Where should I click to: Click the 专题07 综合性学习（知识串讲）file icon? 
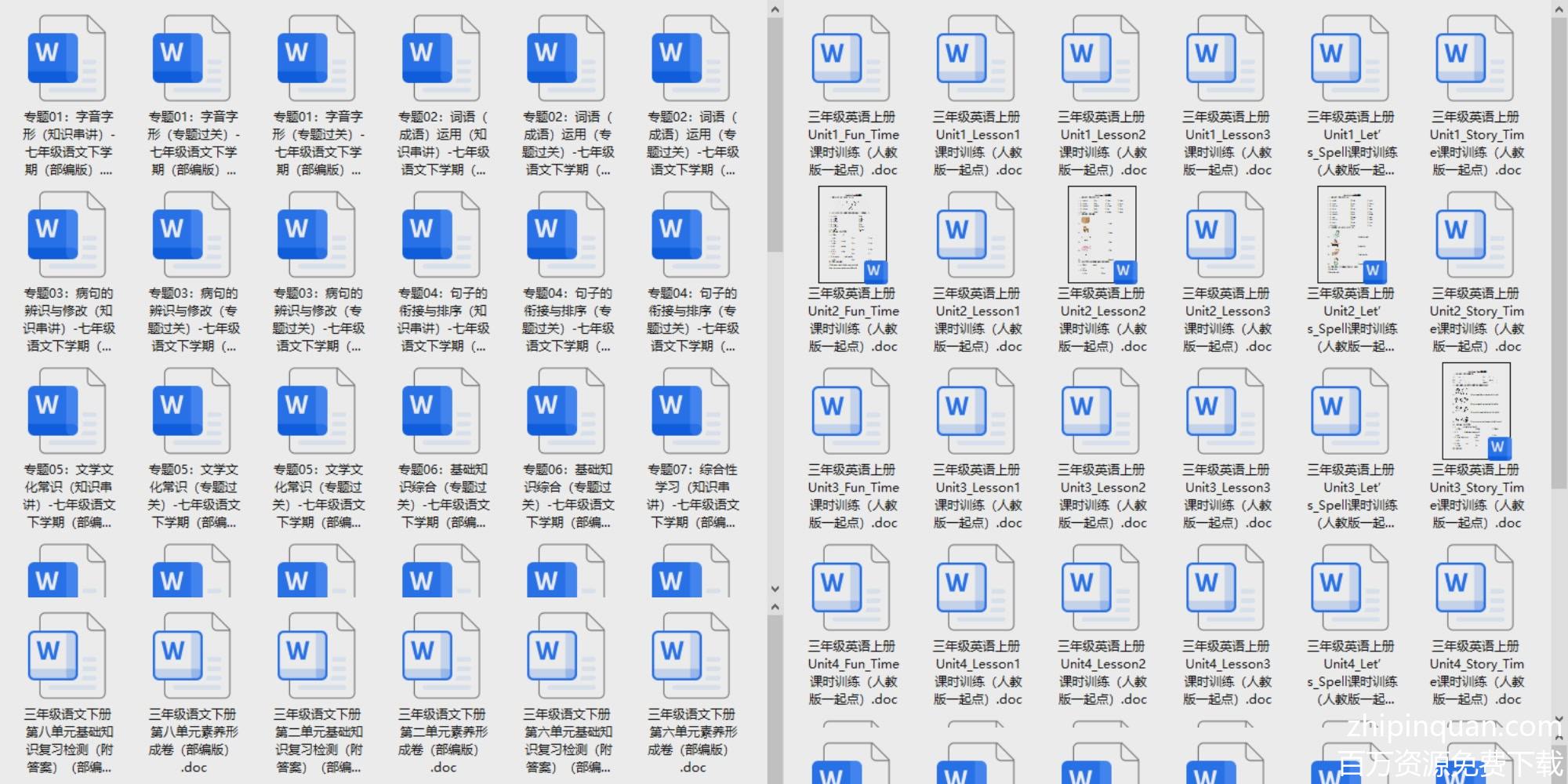pos(690,412)
